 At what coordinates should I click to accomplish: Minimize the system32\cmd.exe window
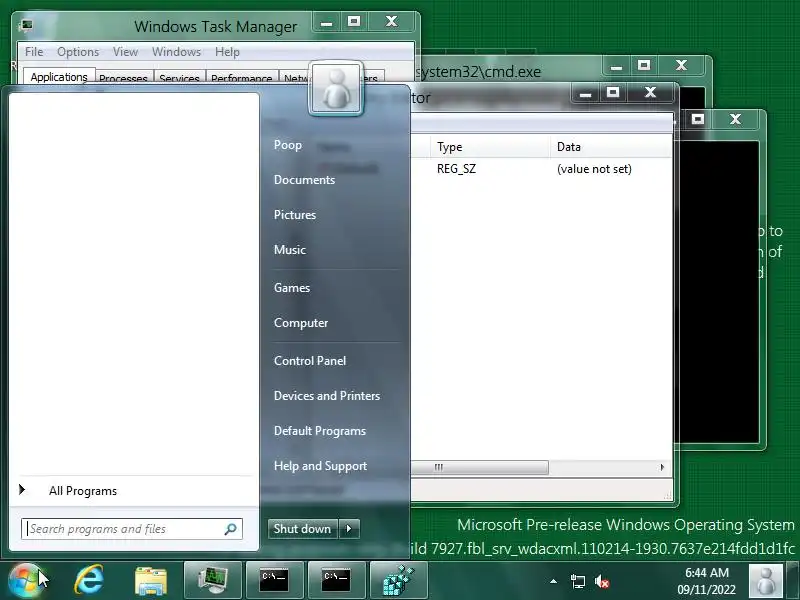616,66
